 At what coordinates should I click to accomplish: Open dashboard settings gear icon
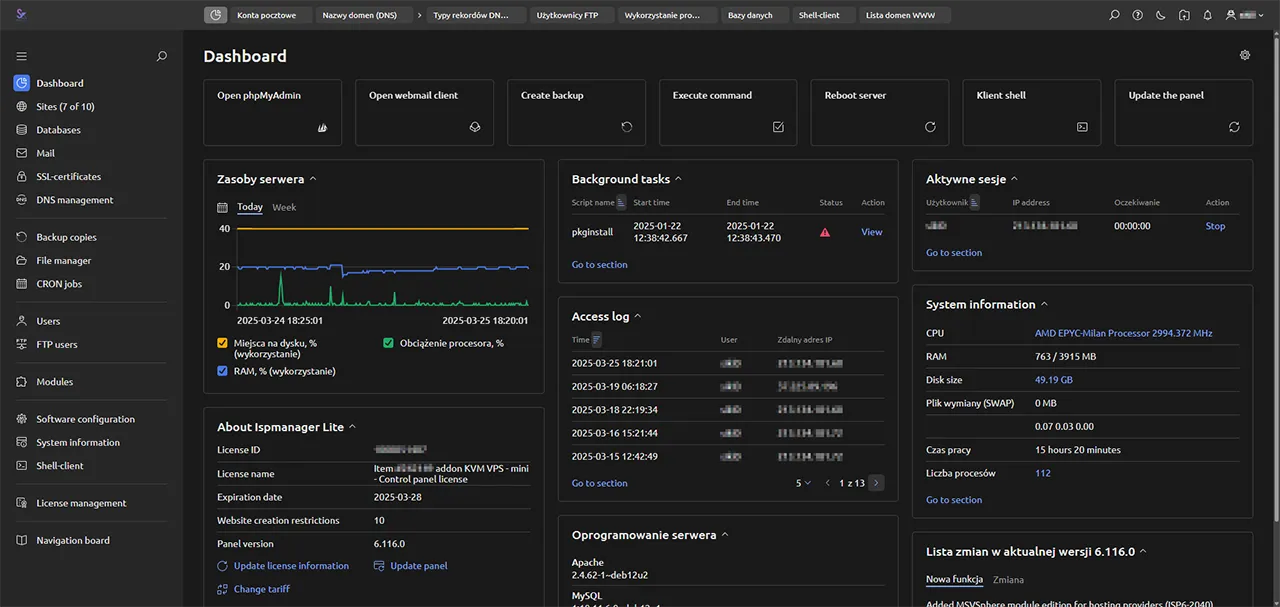[1245, 56]
